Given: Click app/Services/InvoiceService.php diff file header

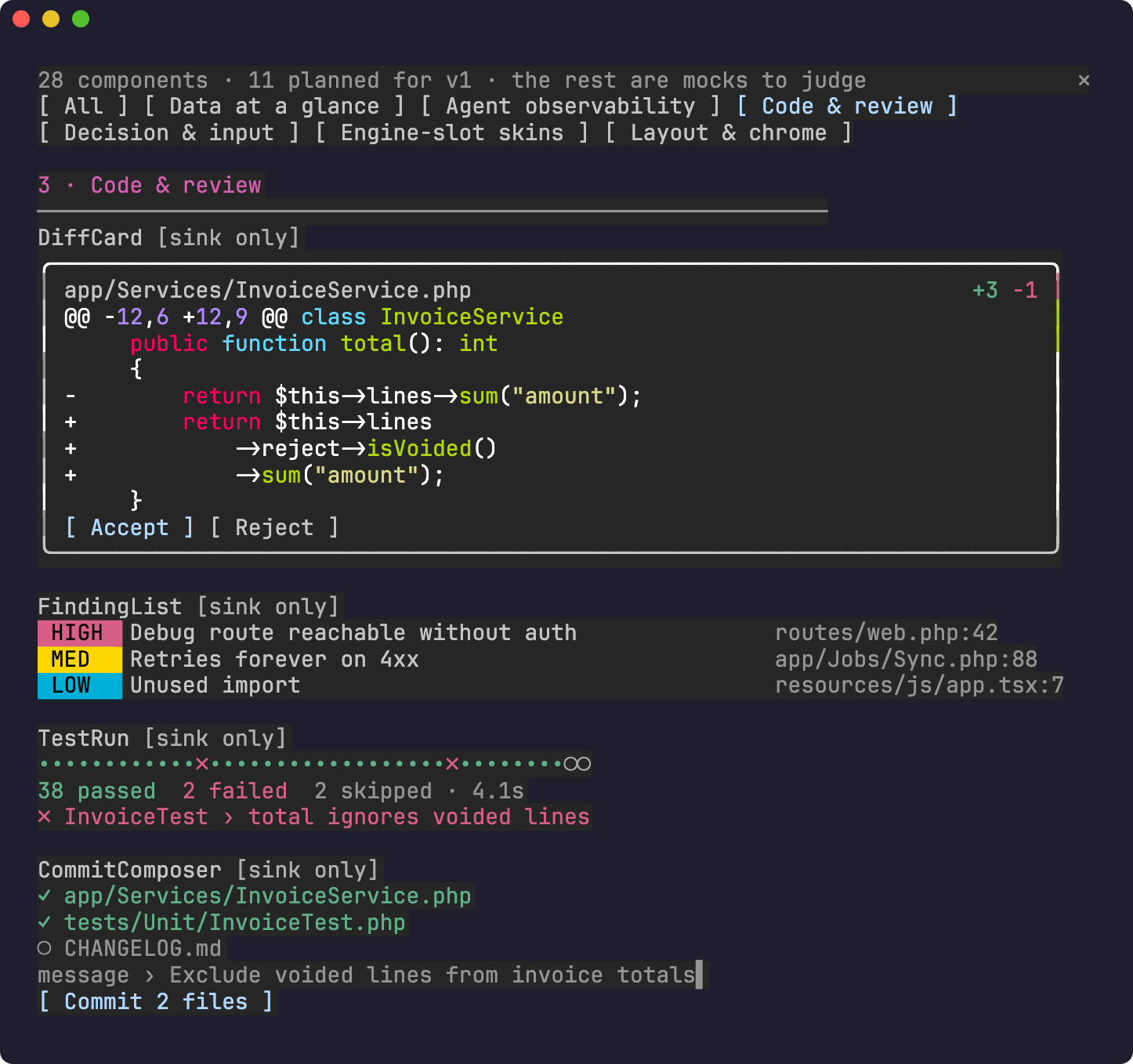Looking at the screenshot, I should 268,290.
